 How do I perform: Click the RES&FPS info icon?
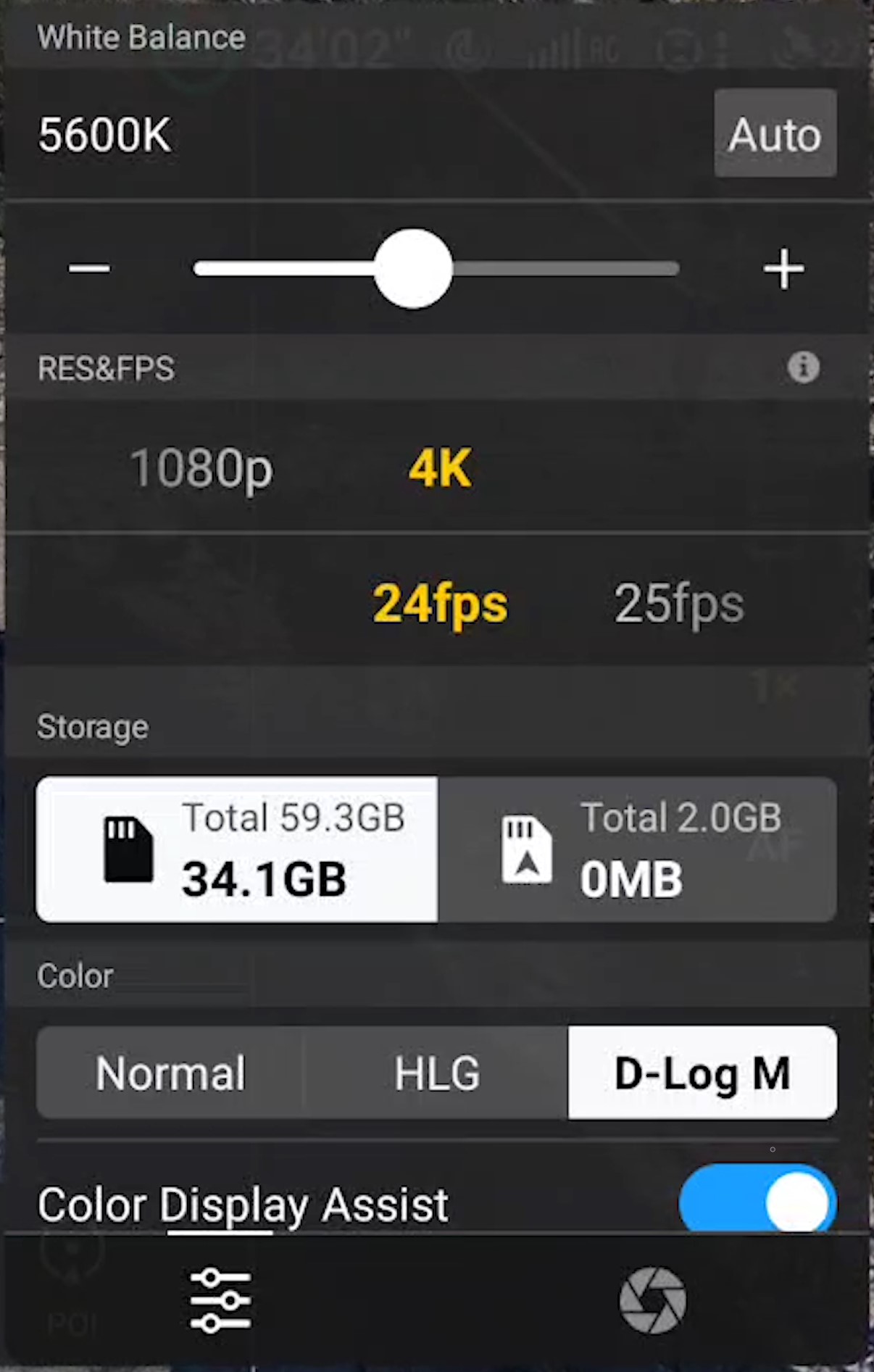(x=803, y=367)
